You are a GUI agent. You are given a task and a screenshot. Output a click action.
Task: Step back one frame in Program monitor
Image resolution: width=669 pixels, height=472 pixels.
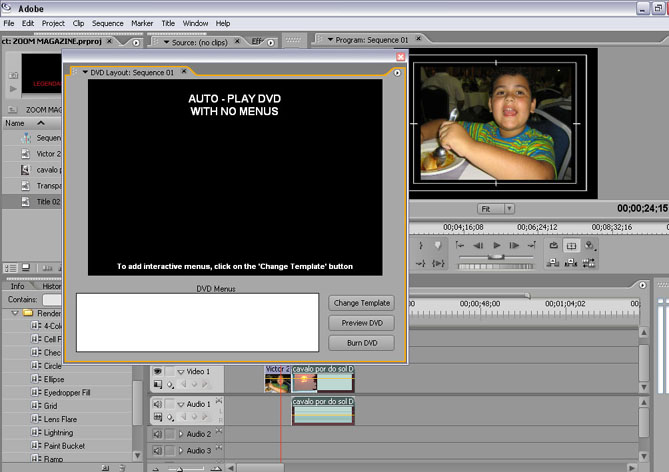click(479, 245)
